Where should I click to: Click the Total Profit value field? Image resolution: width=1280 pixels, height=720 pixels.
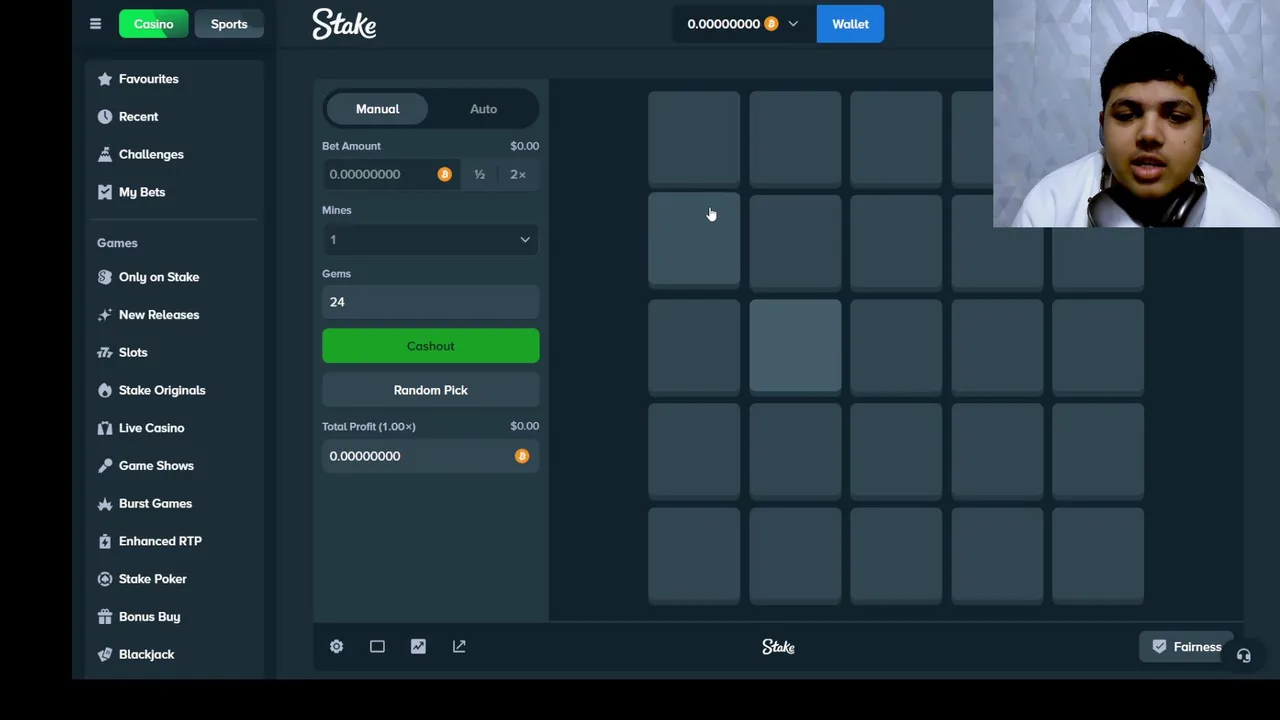tap(430, 456)
